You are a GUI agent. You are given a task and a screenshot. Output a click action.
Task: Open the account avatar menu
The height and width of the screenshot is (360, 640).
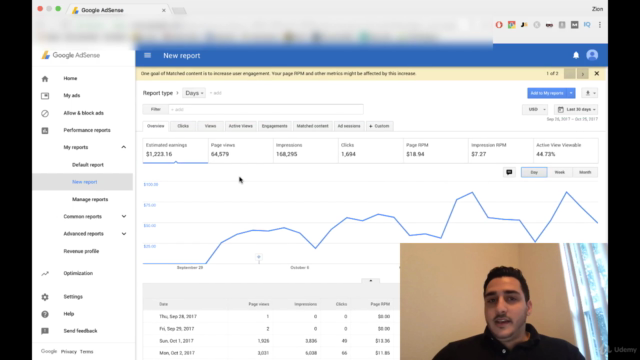pos(592,55)
